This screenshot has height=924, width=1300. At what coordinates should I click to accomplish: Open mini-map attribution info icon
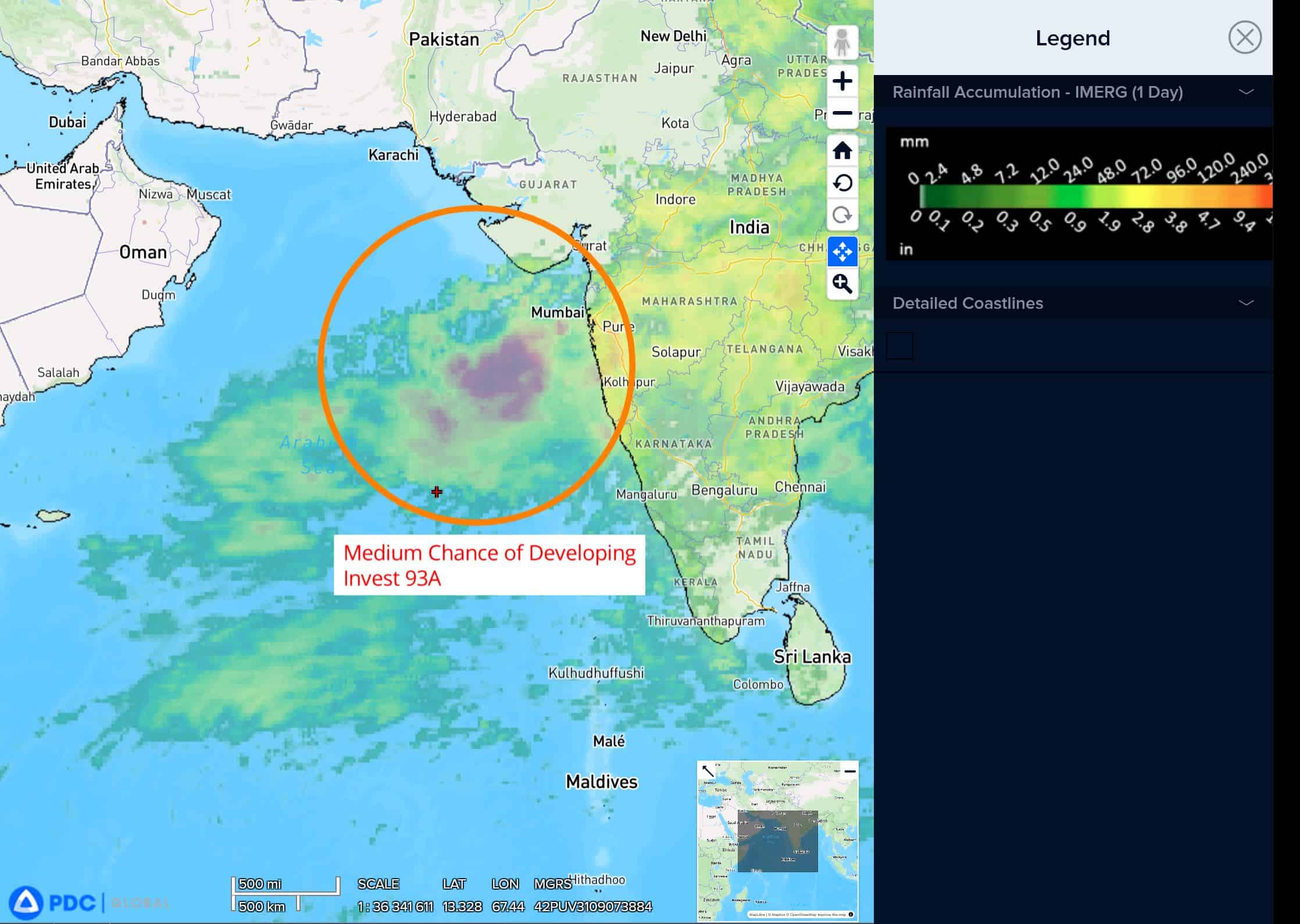pos(851,914)
